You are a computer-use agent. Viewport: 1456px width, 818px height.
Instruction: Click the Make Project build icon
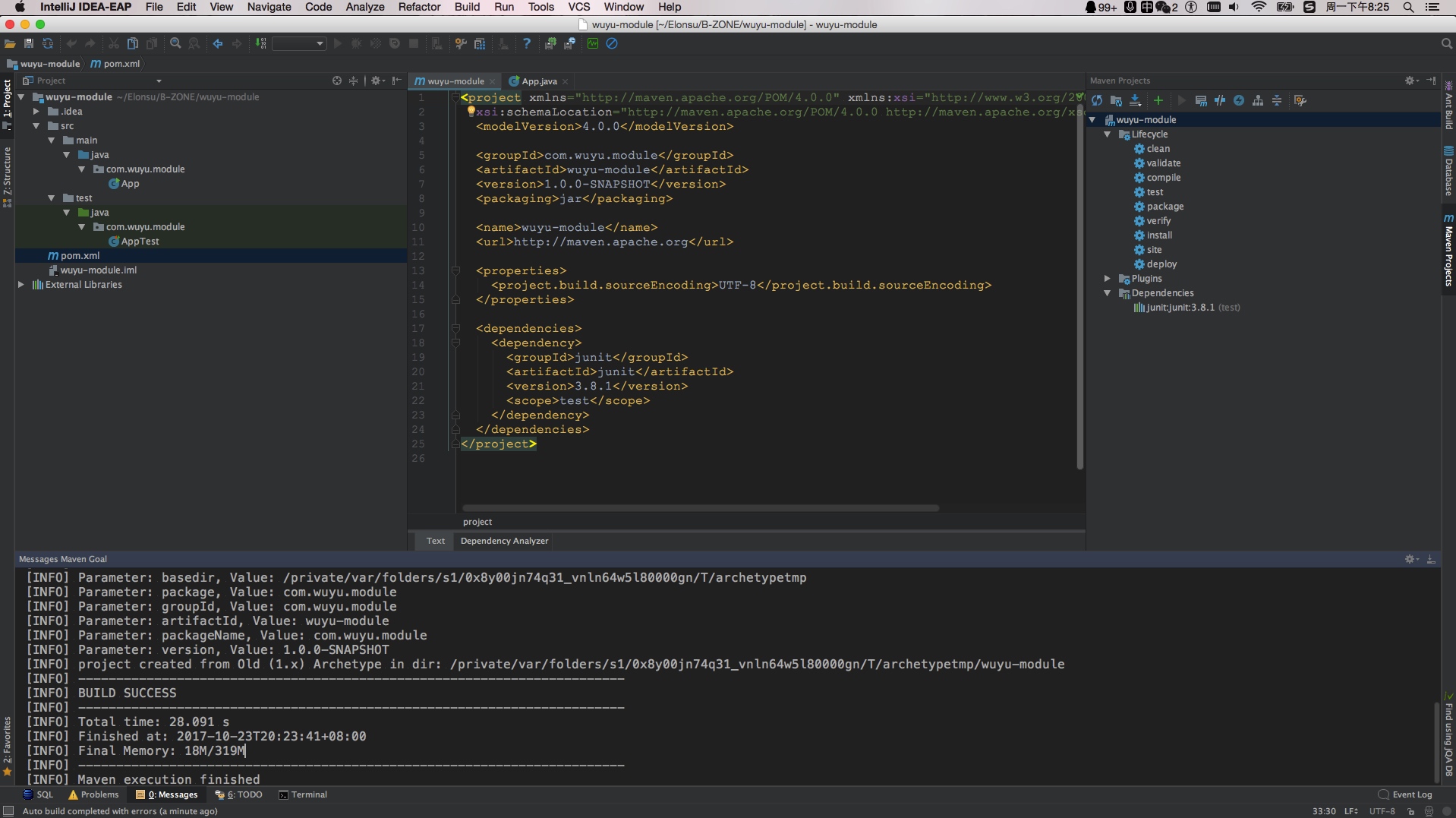click(x=260, y=44)
